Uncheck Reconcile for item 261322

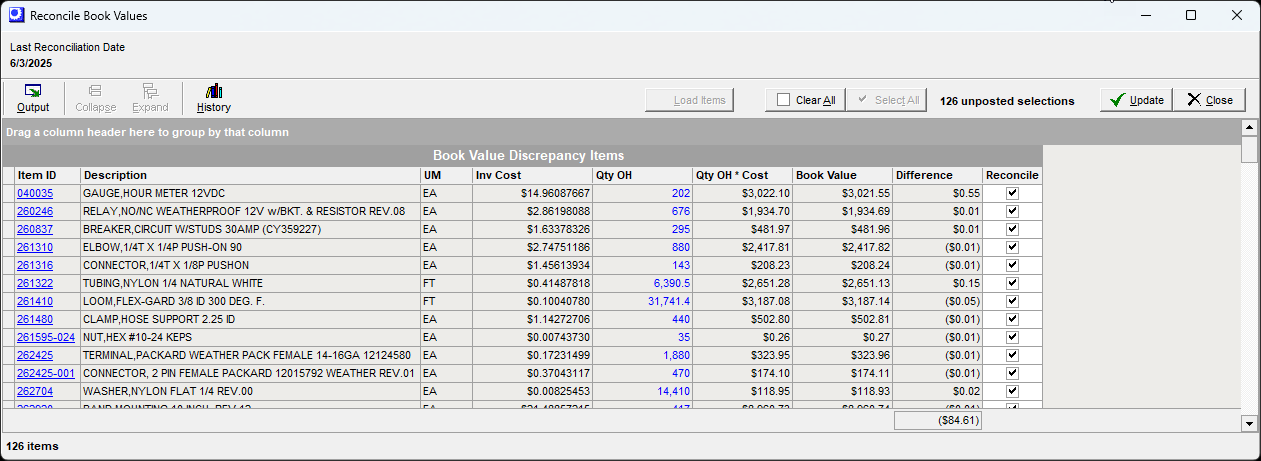point(1012,283)
